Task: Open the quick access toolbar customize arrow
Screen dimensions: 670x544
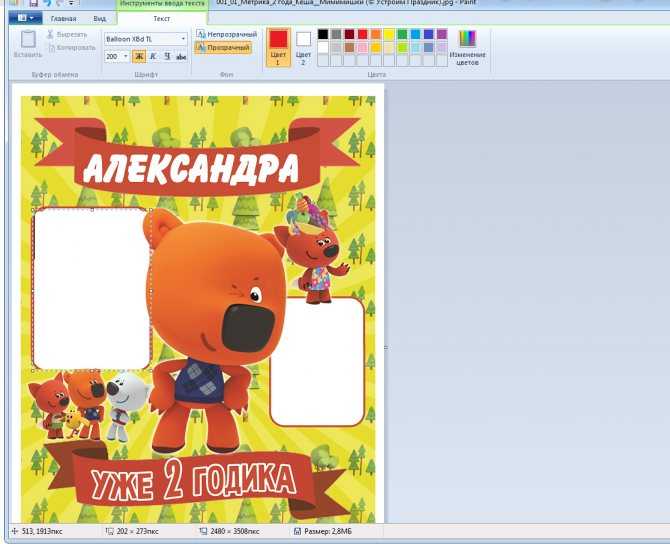Action: [71, 3]
